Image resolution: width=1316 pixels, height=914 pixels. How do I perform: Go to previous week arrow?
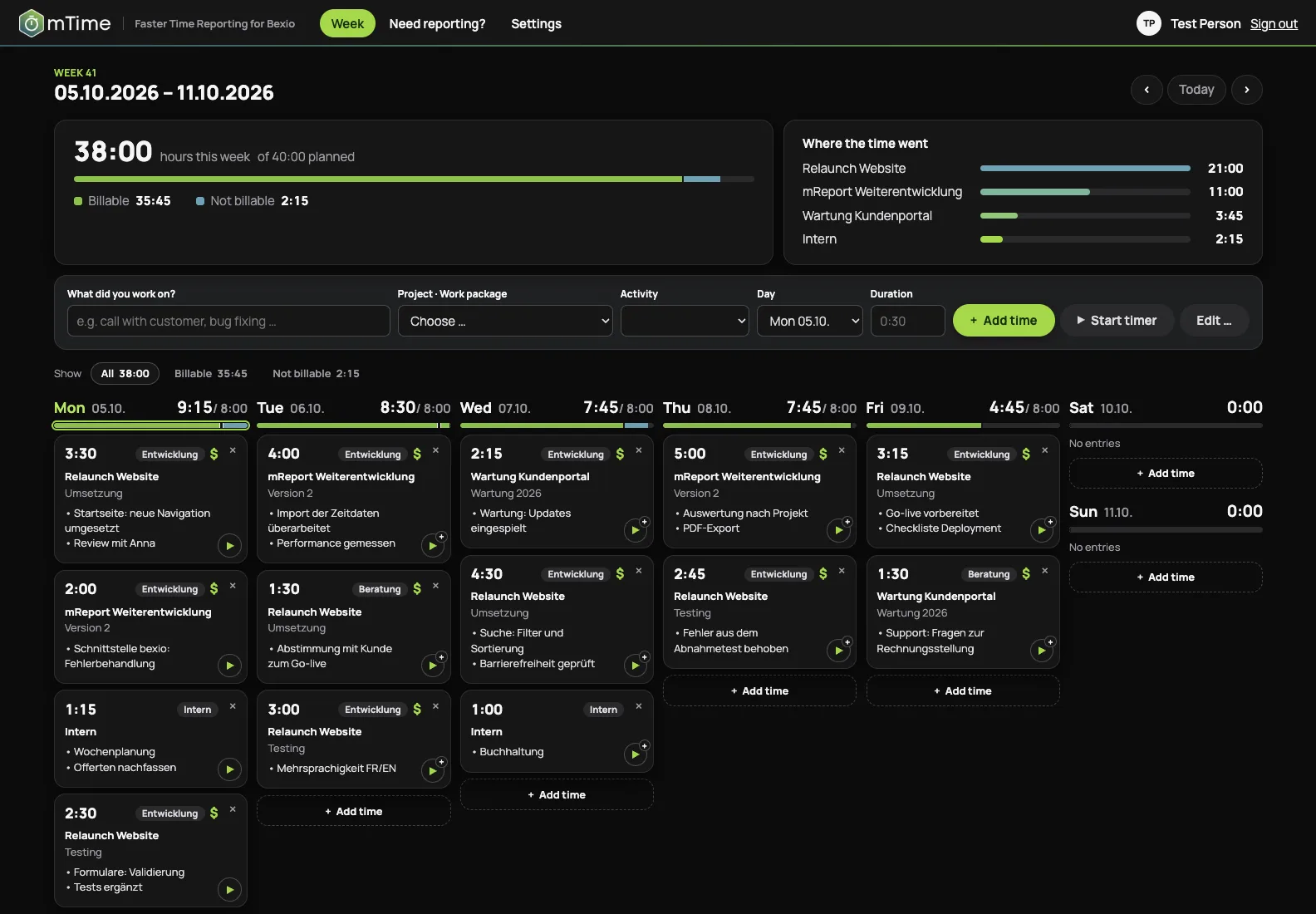pos(1147,90)
